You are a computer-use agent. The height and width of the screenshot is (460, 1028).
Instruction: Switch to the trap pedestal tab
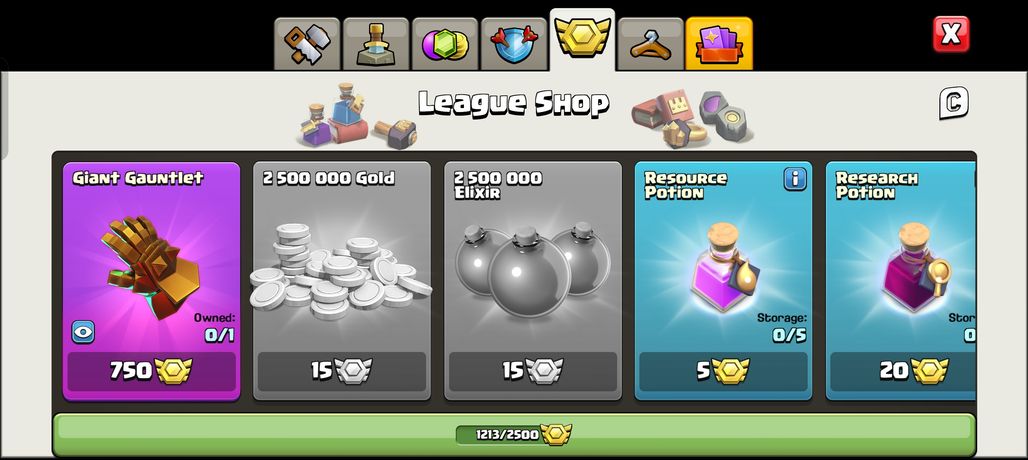tap(376, 44)
